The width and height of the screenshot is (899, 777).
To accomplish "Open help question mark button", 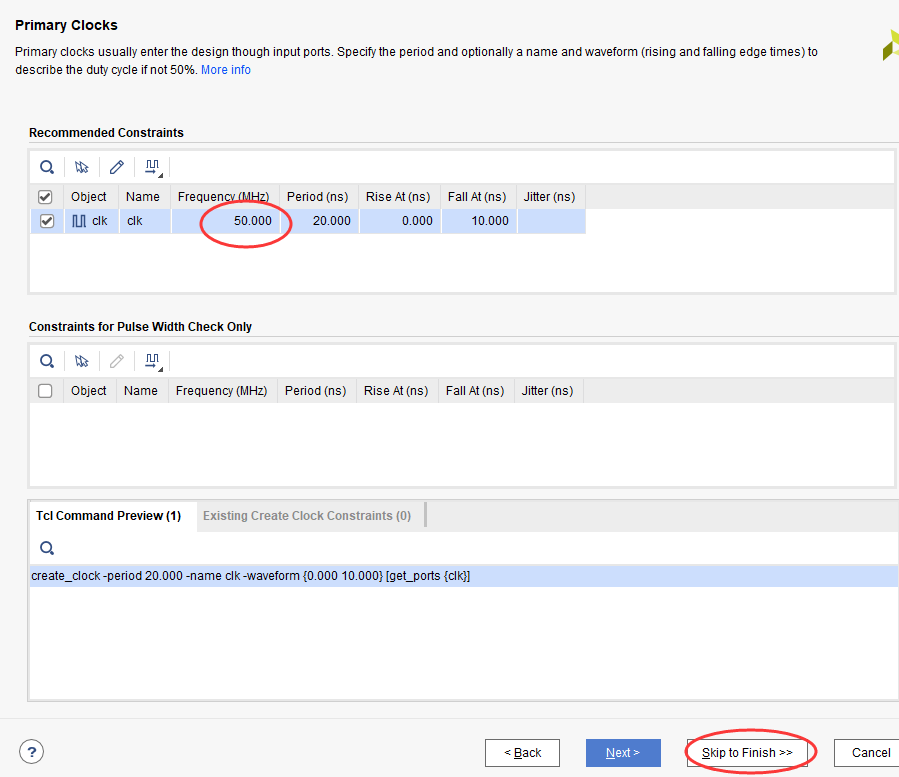I will 32,752.
